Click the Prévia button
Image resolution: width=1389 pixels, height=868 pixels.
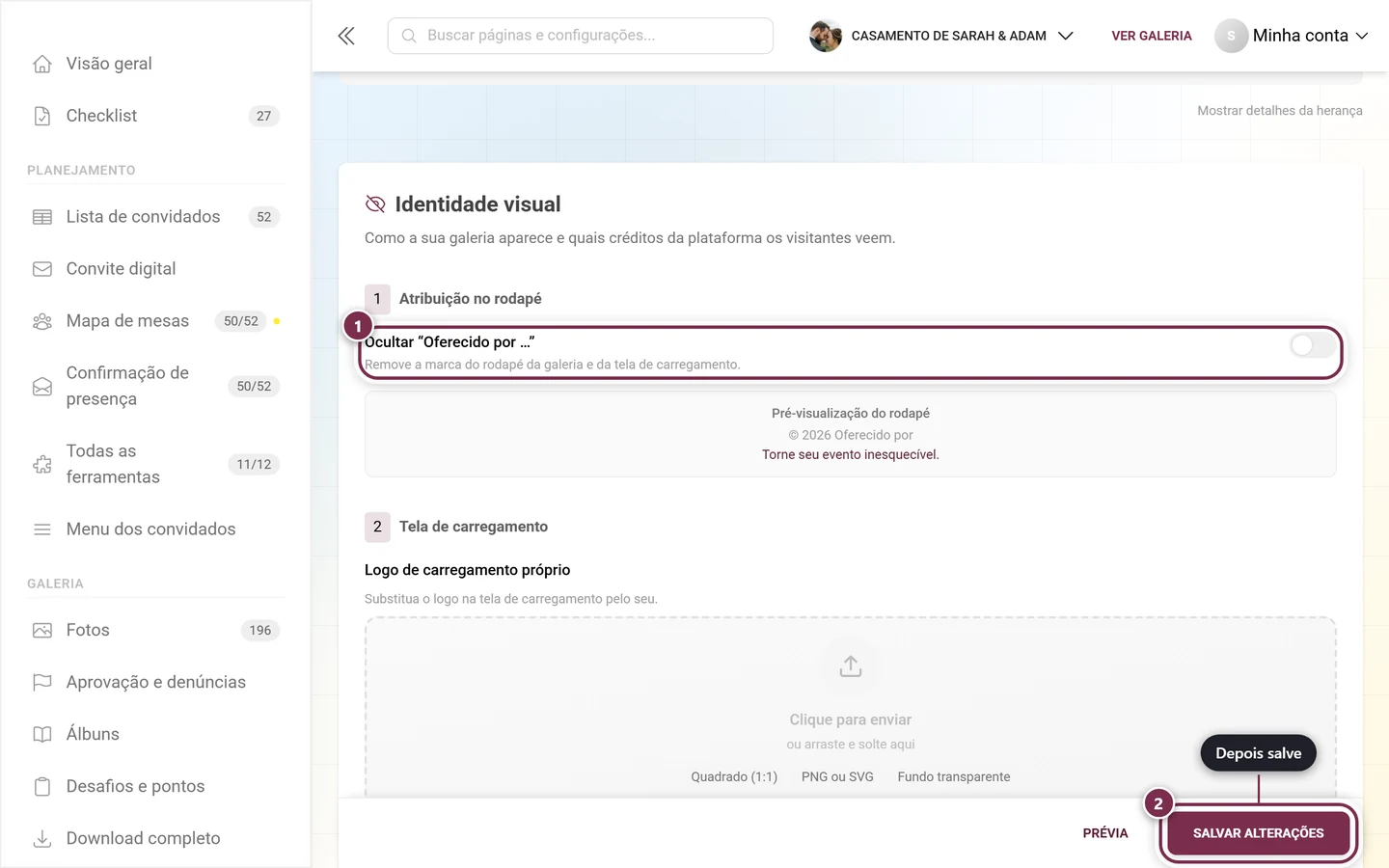(1105, 833)
